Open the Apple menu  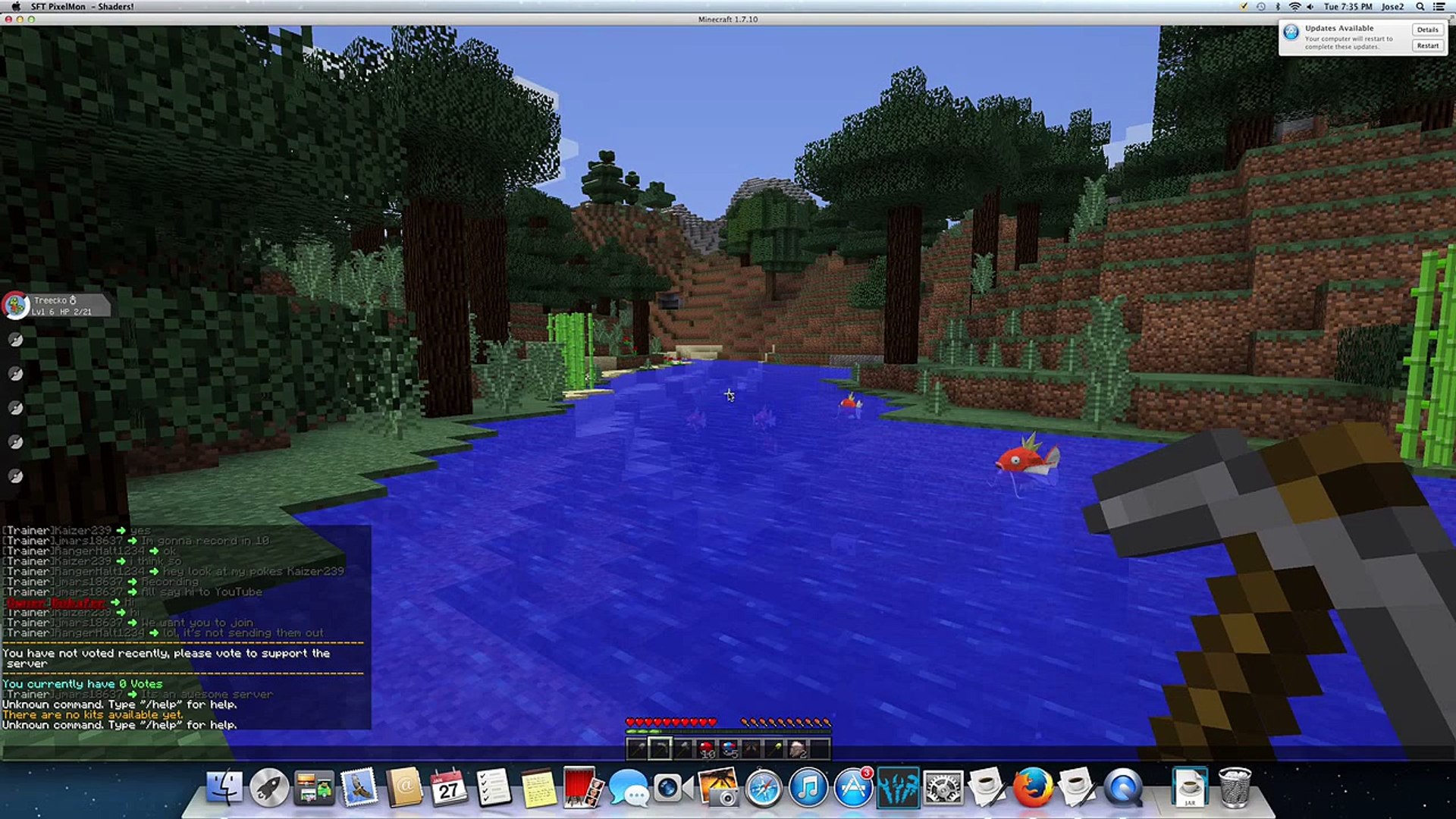16,7
